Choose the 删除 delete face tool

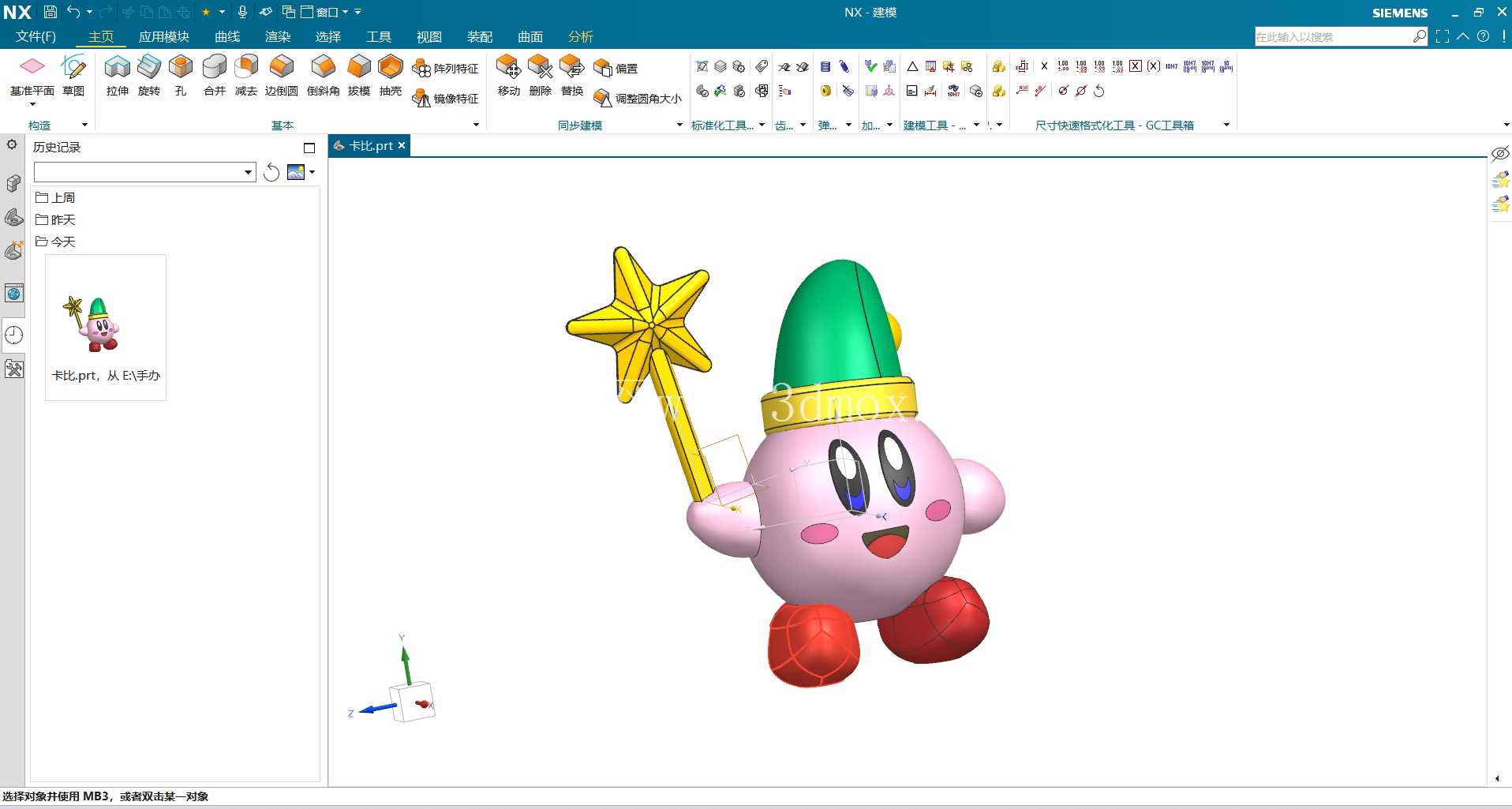pyautogui.click(x=541, y=76)
